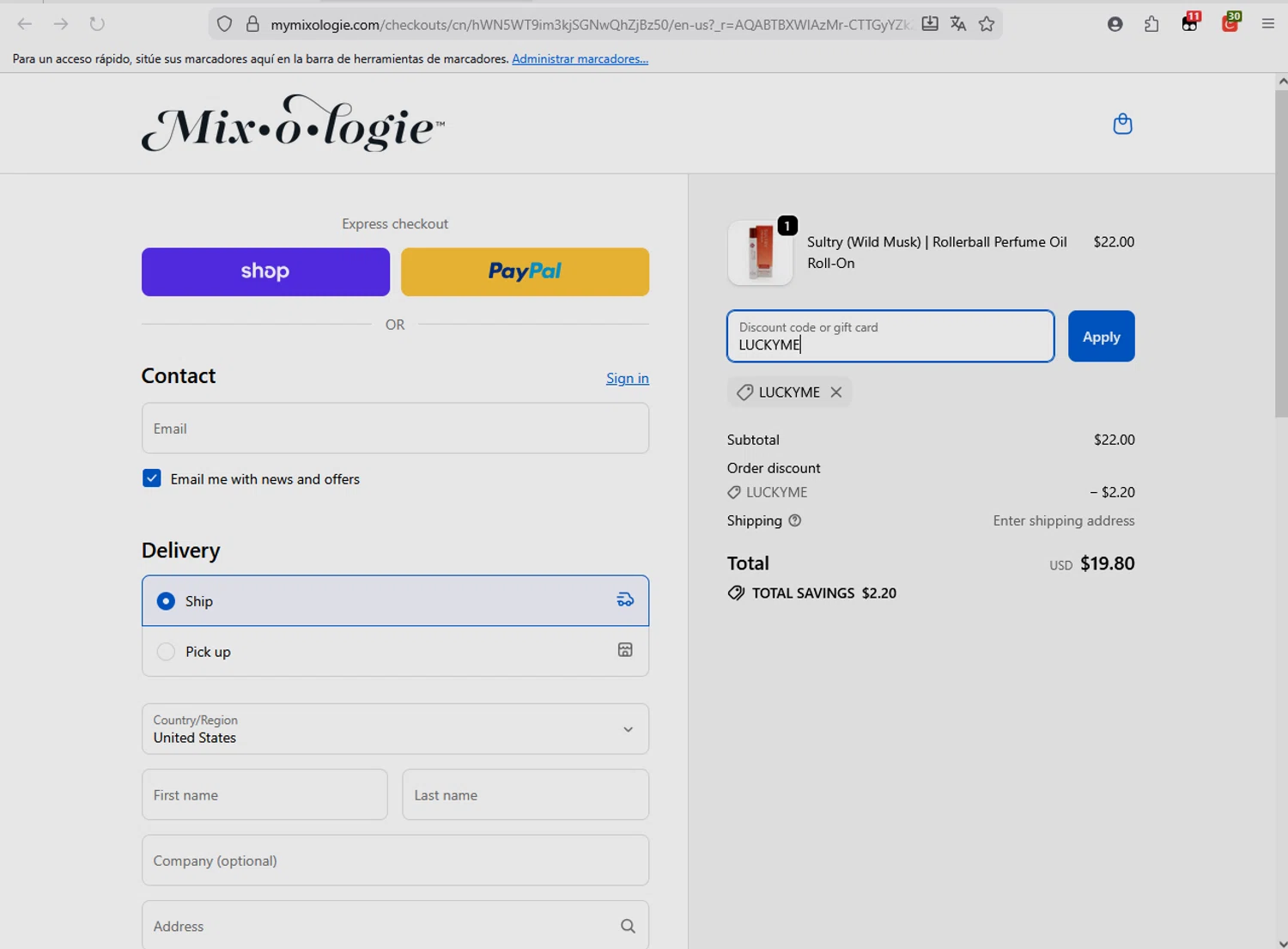1288x949 pixels.
Task: Click the Enter shipping address text
Action: [1064, 520]
